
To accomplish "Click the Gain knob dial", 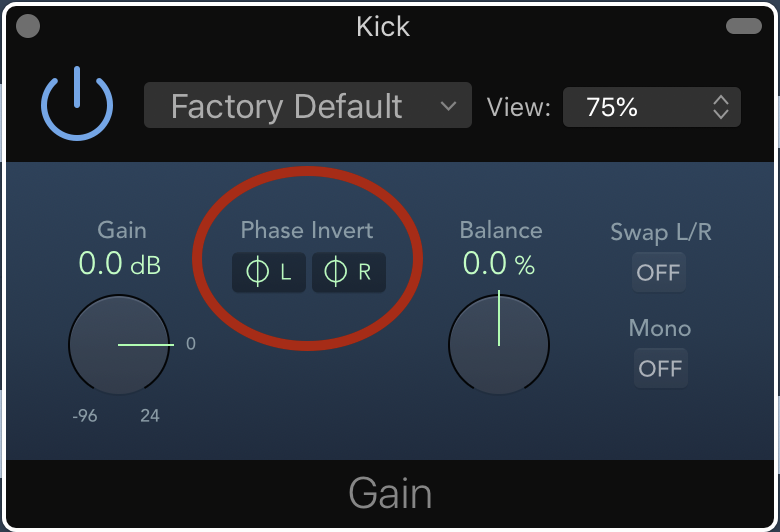I will pos(118,345).
